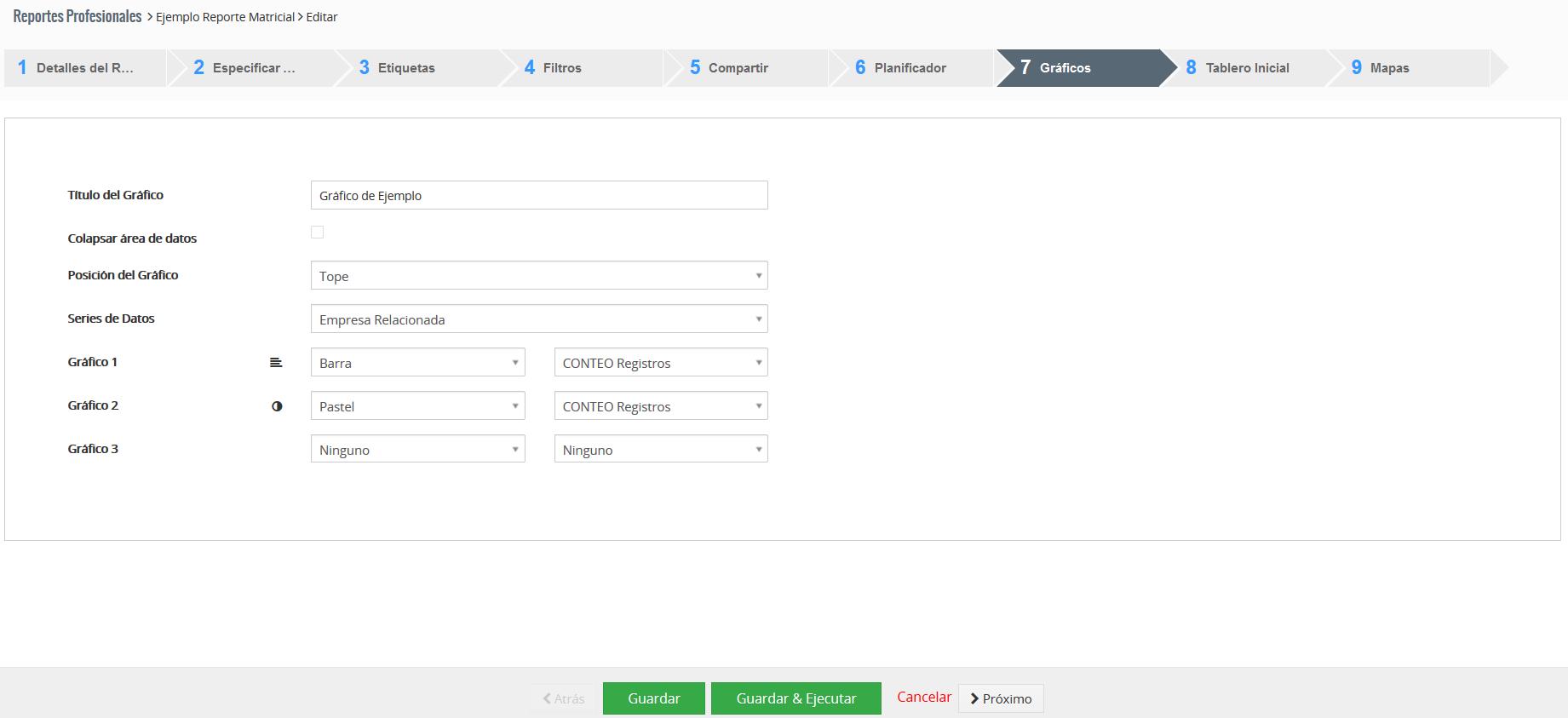Image resolution: width=1568 pixels, height=718 pixels.
Task: Open the Posición del Gráfico dropdown
Action: (x=538, y=276)
